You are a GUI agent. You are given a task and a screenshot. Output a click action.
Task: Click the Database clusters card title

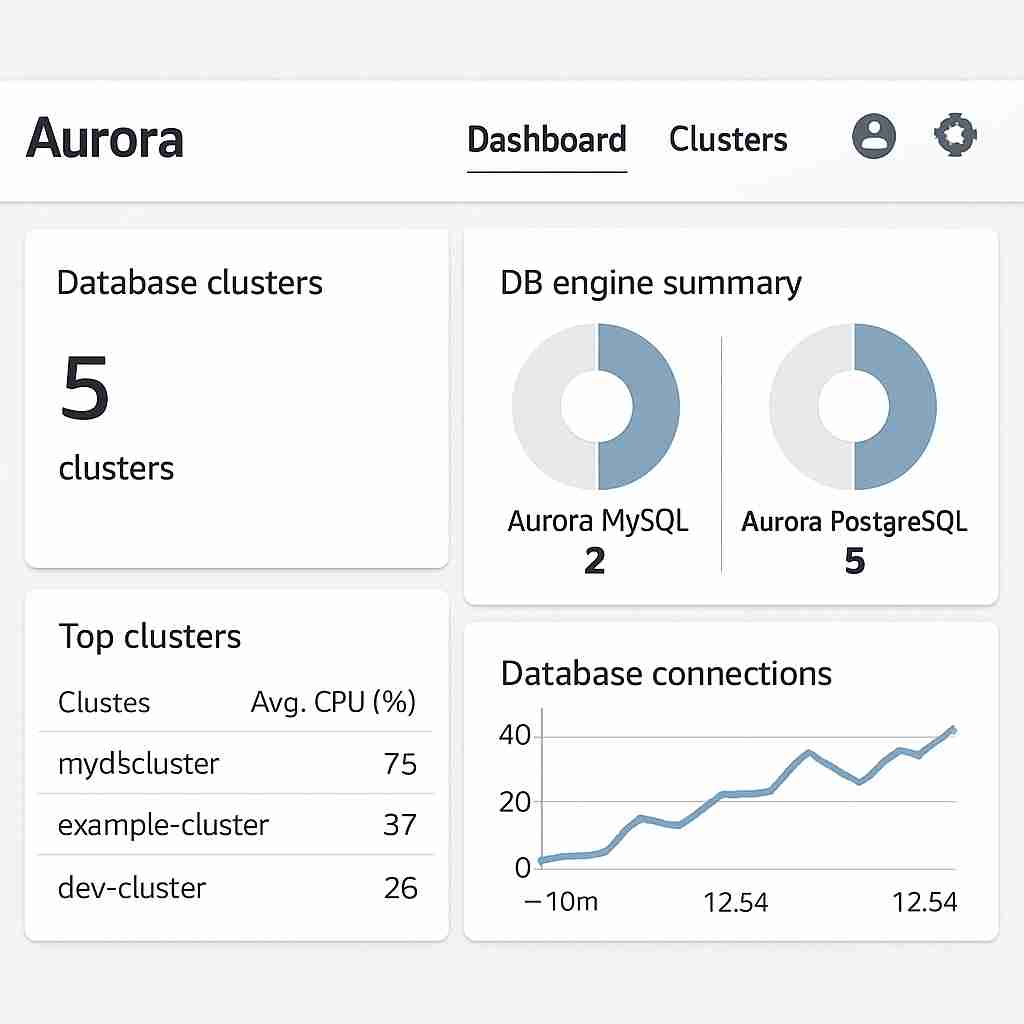tap(190, 283)
